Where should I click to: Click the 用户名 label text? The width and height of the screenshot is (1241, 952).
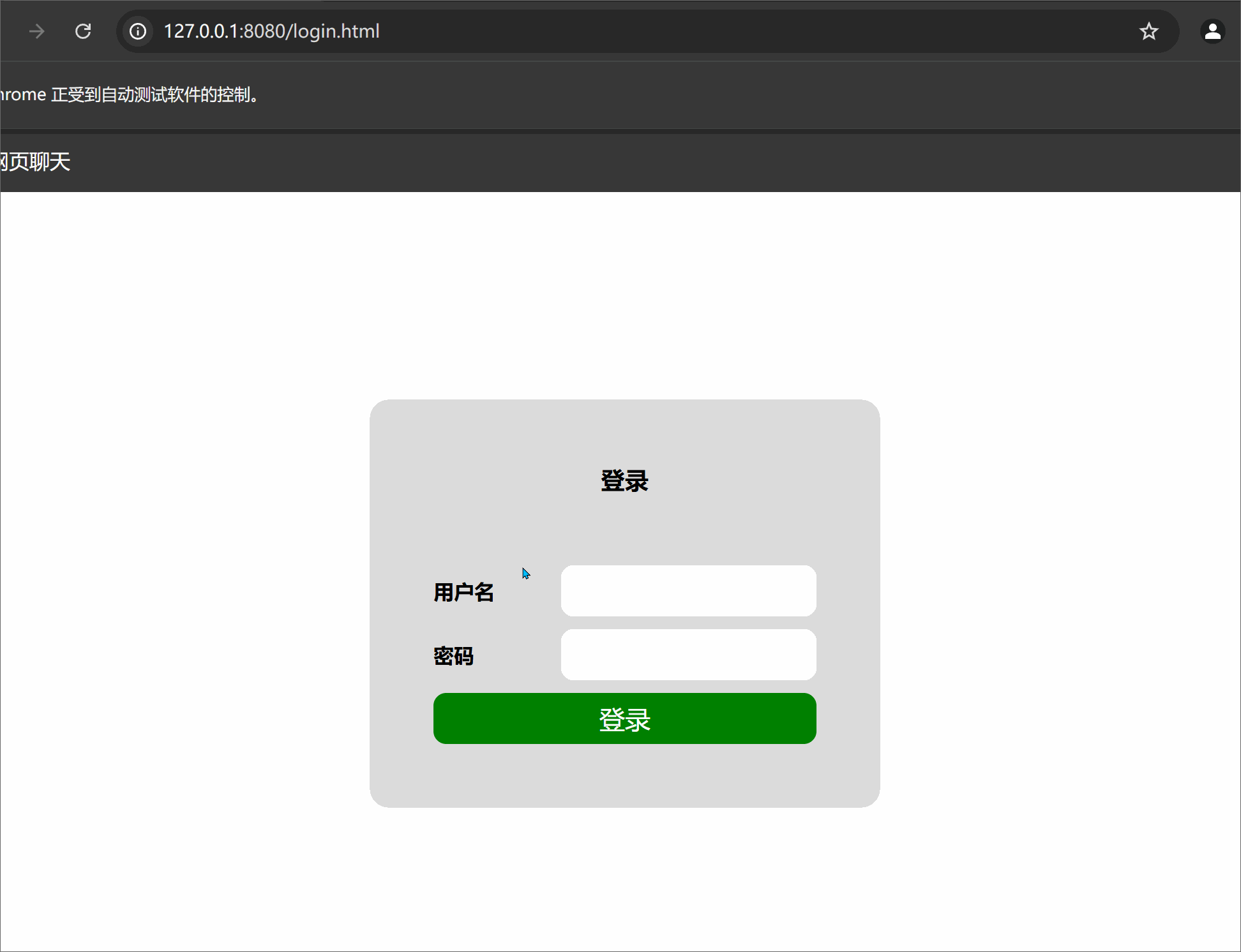[x=463, y=592]
